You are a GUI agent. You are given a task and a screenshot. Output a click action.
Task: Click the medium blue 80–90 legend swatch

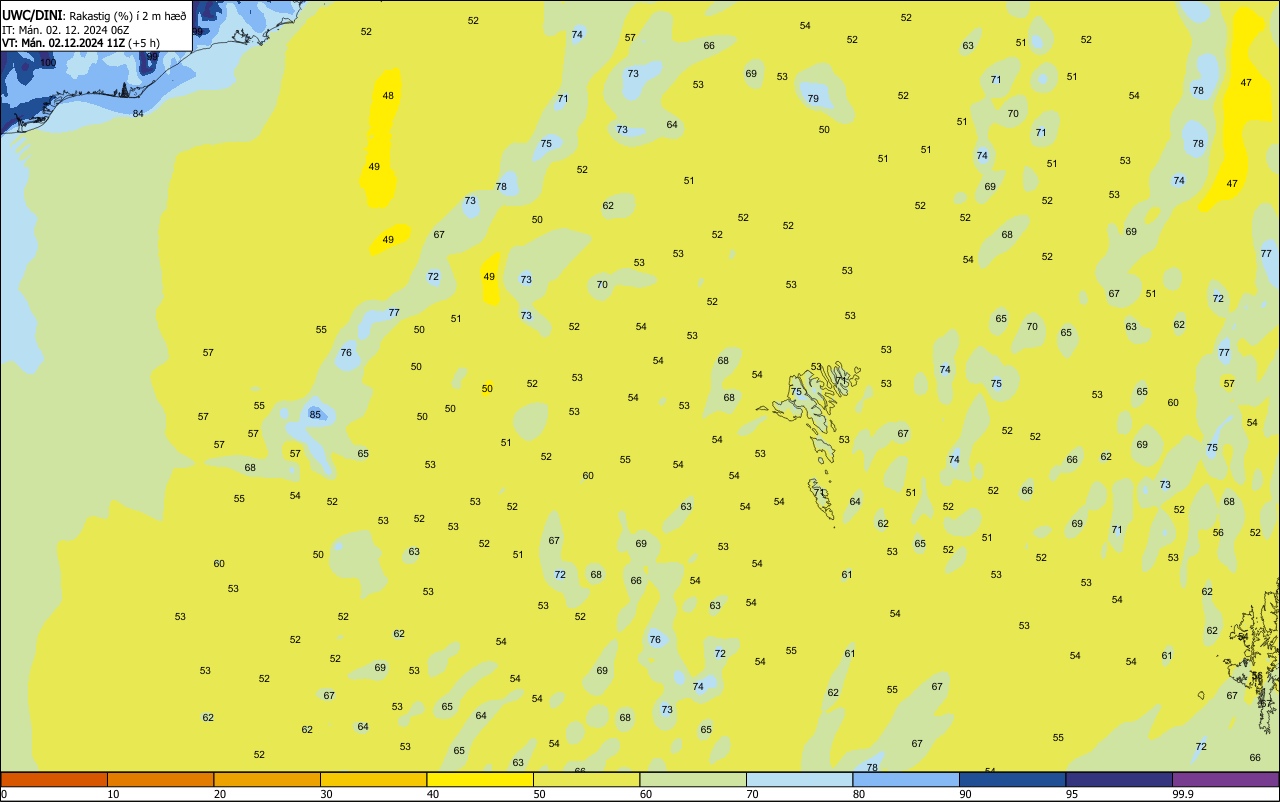pos(906,779)
